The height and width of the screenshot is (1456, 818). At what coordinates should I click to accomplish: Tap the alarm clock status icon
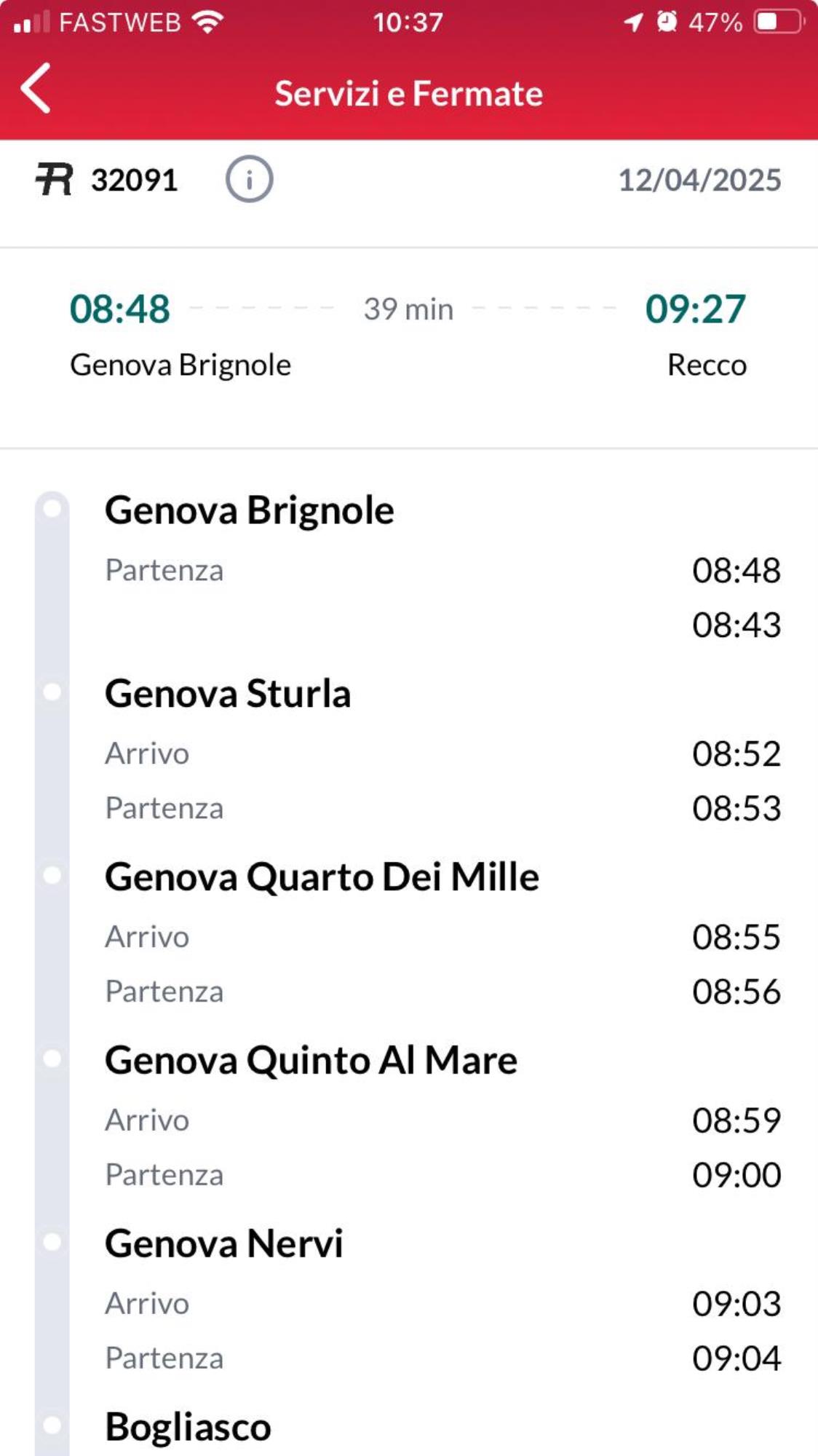click(x=666, y=22)
